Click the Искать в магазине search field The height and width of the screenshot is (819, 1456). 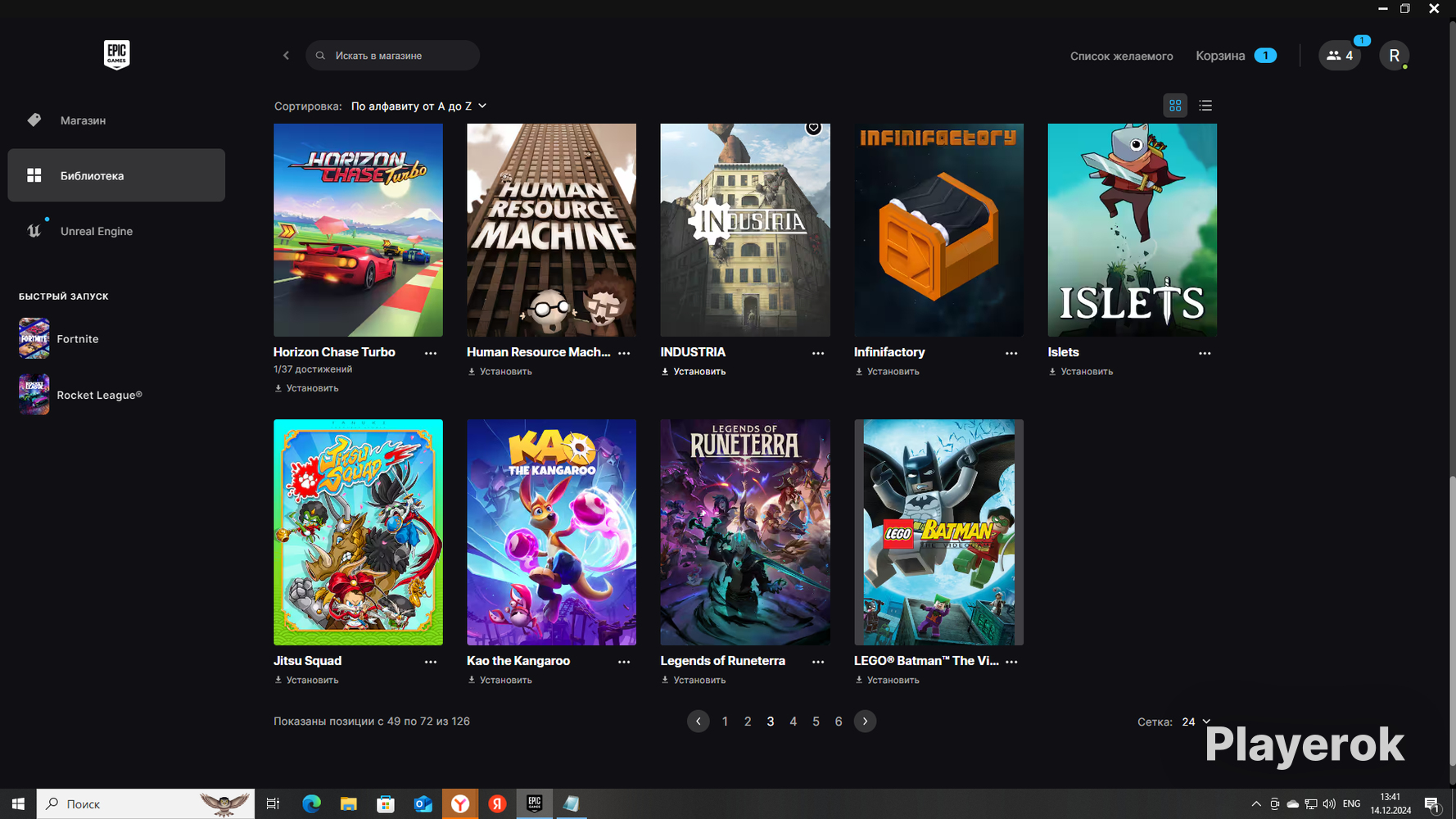pos(392,56)
